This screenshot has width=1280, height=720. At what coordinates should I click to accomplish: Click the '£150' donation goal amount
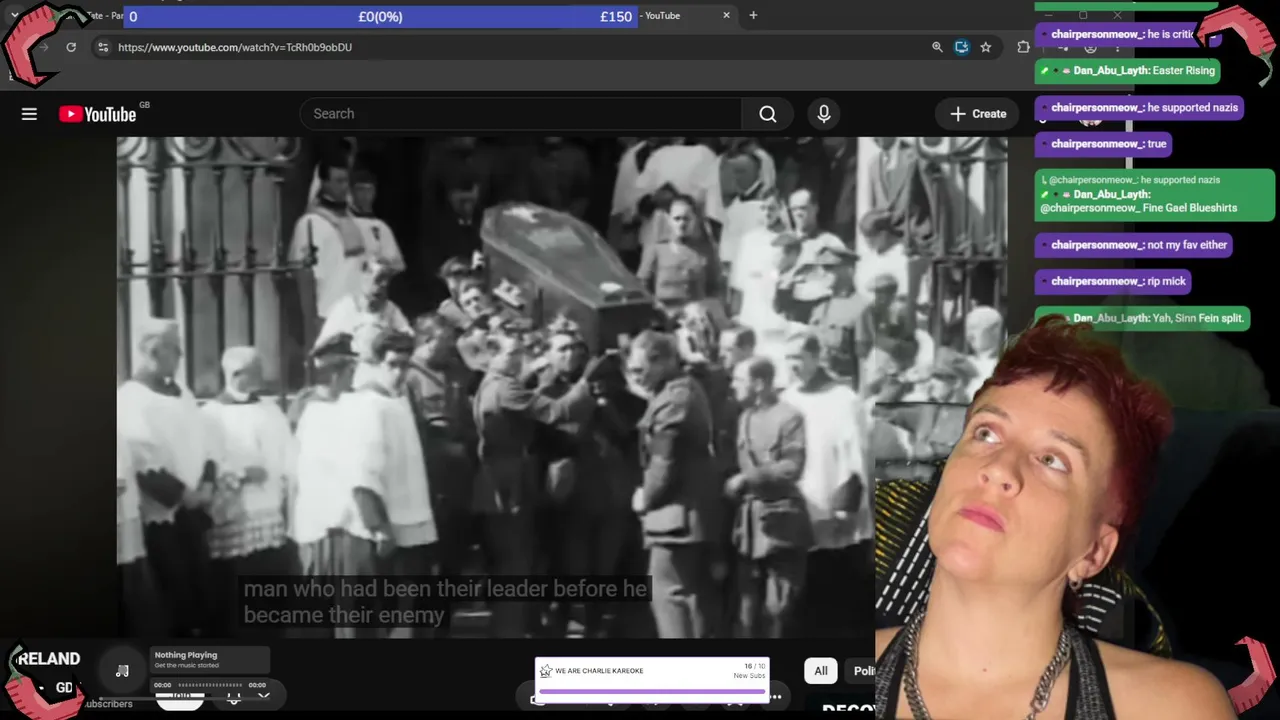click(616, 17)
